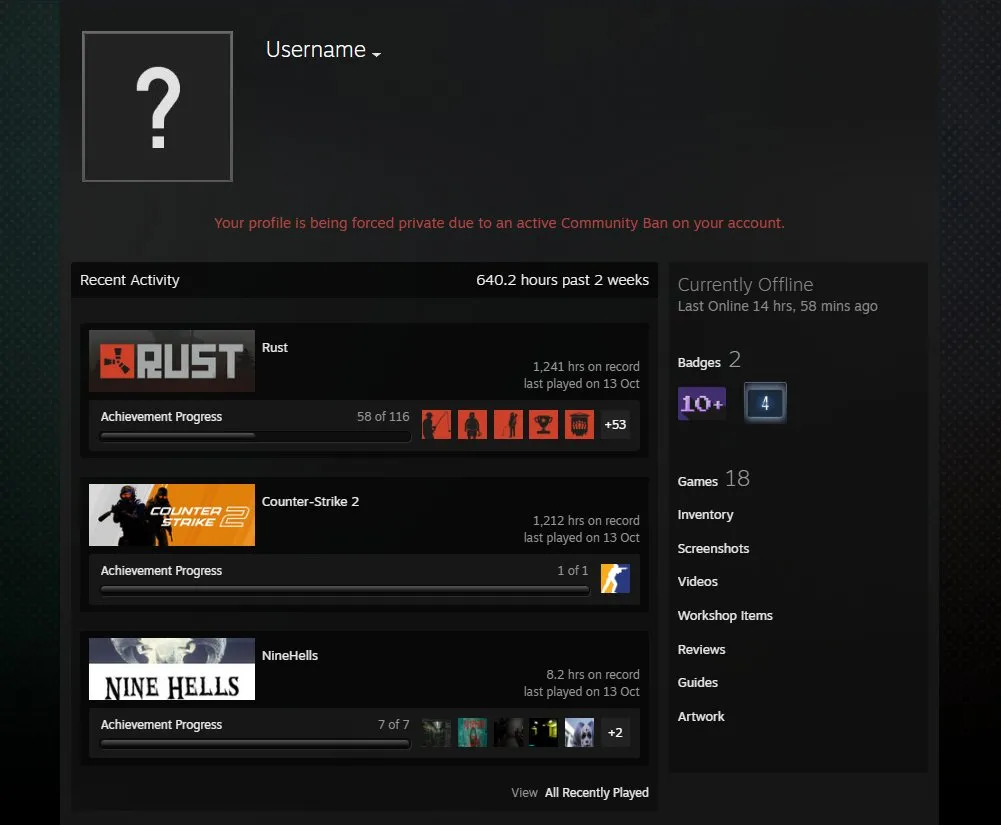Open the Games 18 link
This screenshot has width=1001, height=825.
coord(714,479)
